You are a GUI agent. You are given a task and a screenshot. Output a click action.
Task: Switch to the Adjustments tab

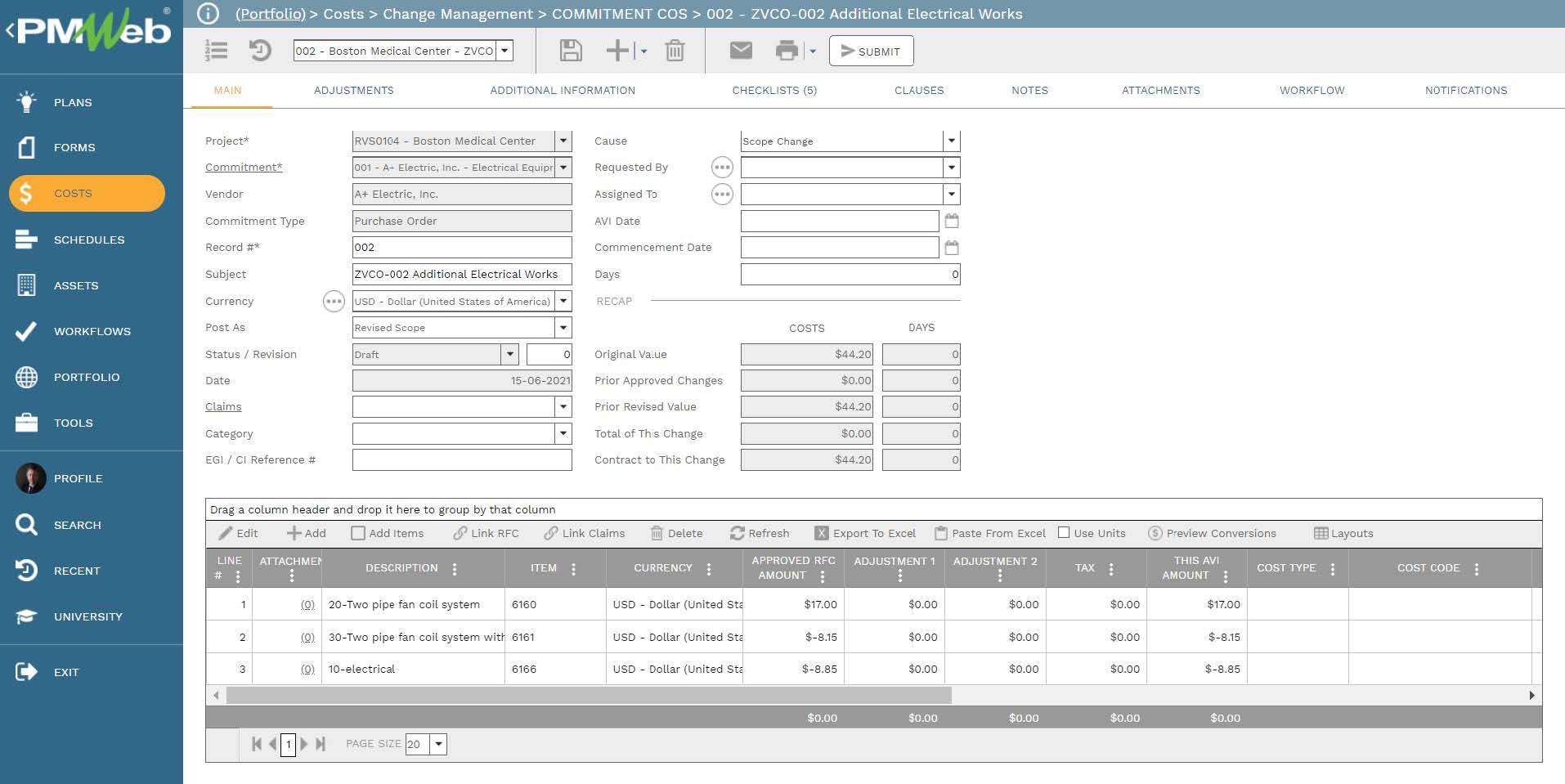[354, 91]
